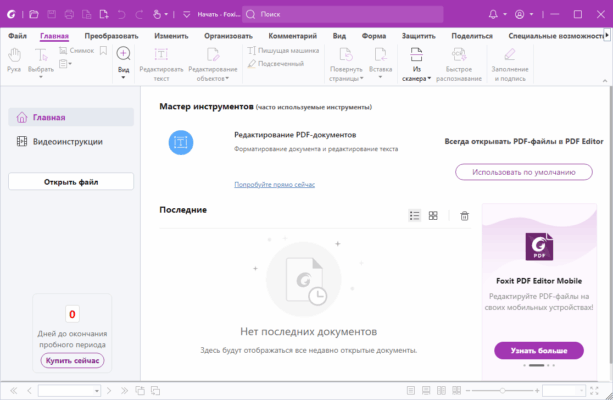Open the touch mode hand icon
The image size is (613, 400).
point(157,14)
